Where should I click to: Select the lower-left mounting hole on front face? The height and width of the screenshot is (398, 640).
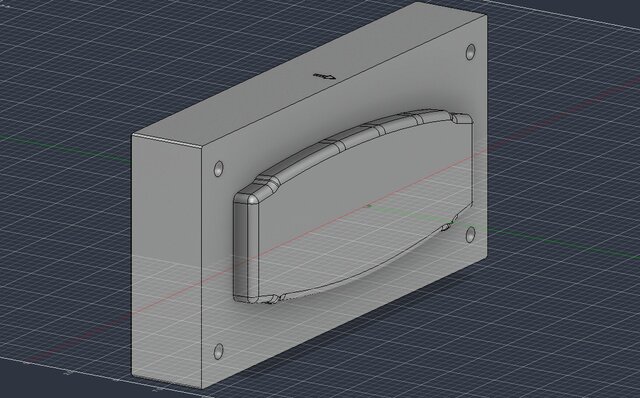(x=219, y=351)
